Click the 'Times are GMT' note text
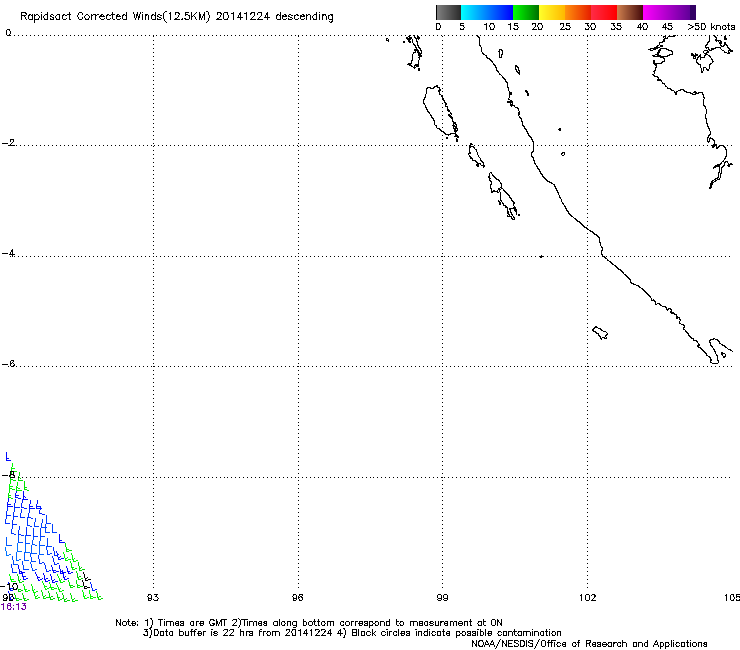 [x=193, y=623]
